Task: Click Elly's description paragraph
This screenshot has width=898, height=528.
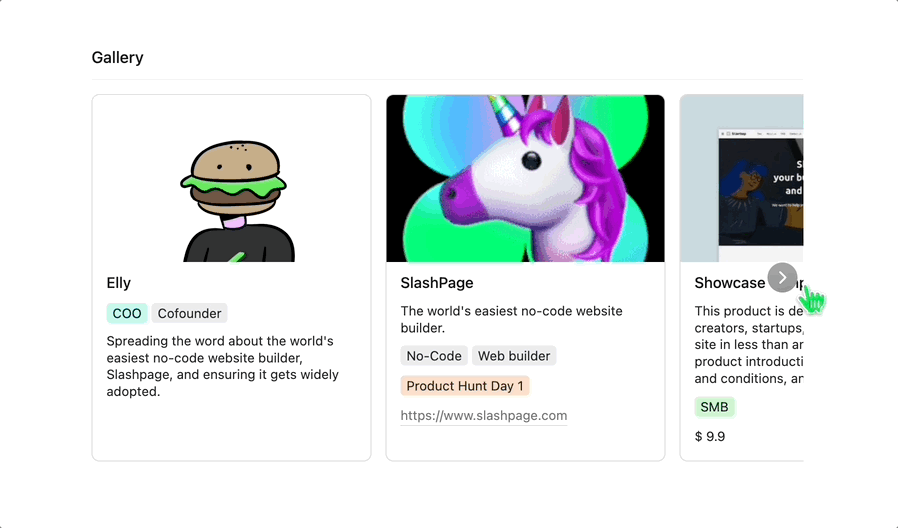Action: coord(223,366)
